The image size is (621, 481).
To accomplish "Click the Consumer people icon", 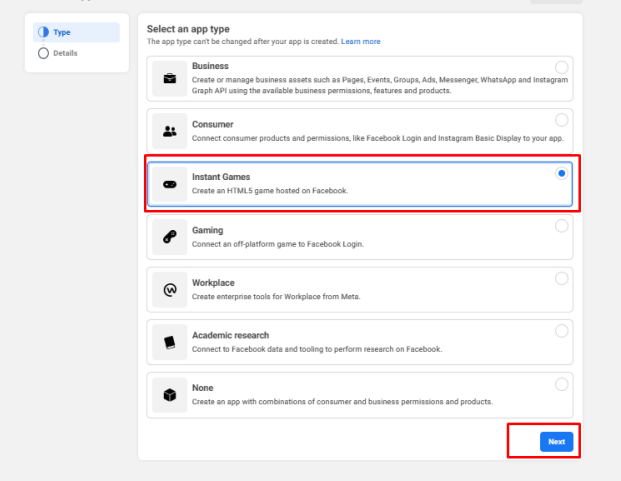I will point(170,131).
